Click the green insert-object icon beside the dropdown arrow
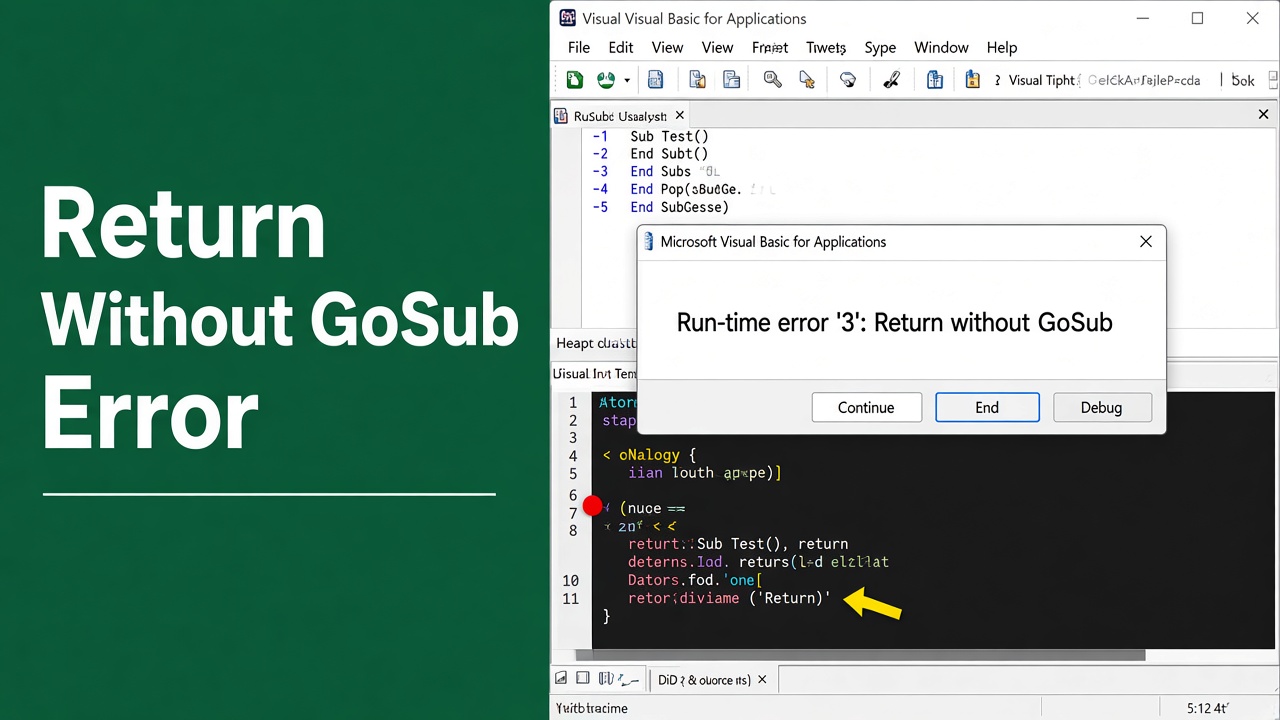Image resolution: width=1280 pixels, height=720 pixels. [606, 80]
